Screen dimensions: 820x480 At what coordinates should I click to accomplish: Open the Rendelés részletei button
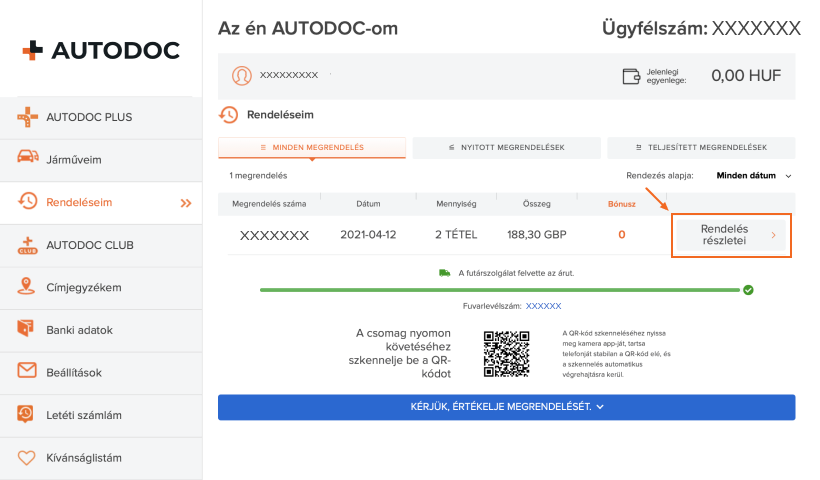731,235
